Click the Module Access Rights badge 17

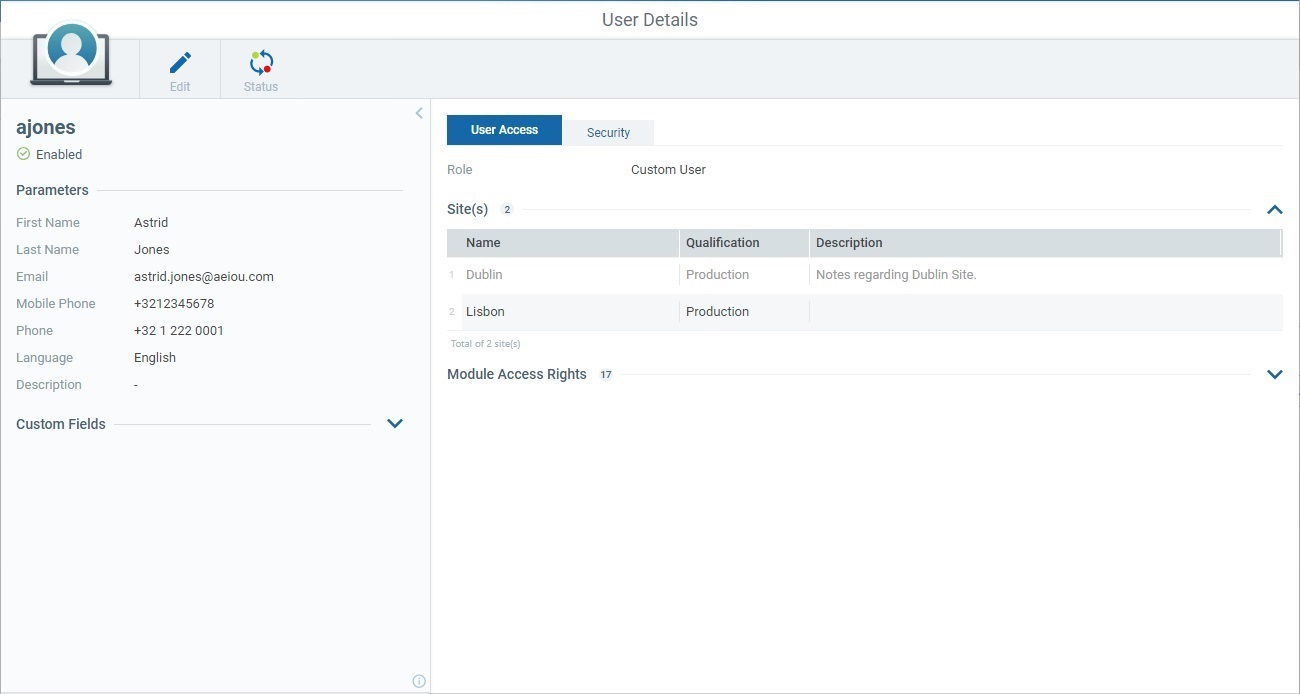pos(605,375)
